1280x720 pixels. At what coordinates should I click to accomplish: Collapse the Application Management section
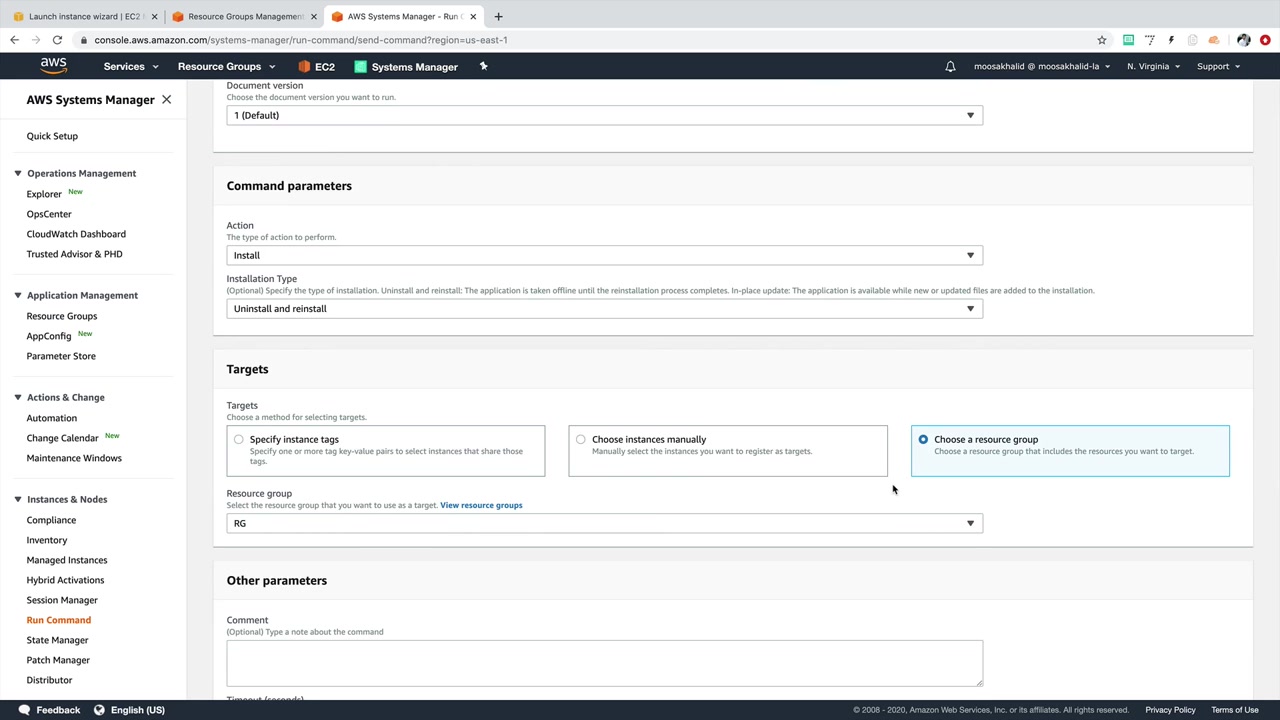17,295
